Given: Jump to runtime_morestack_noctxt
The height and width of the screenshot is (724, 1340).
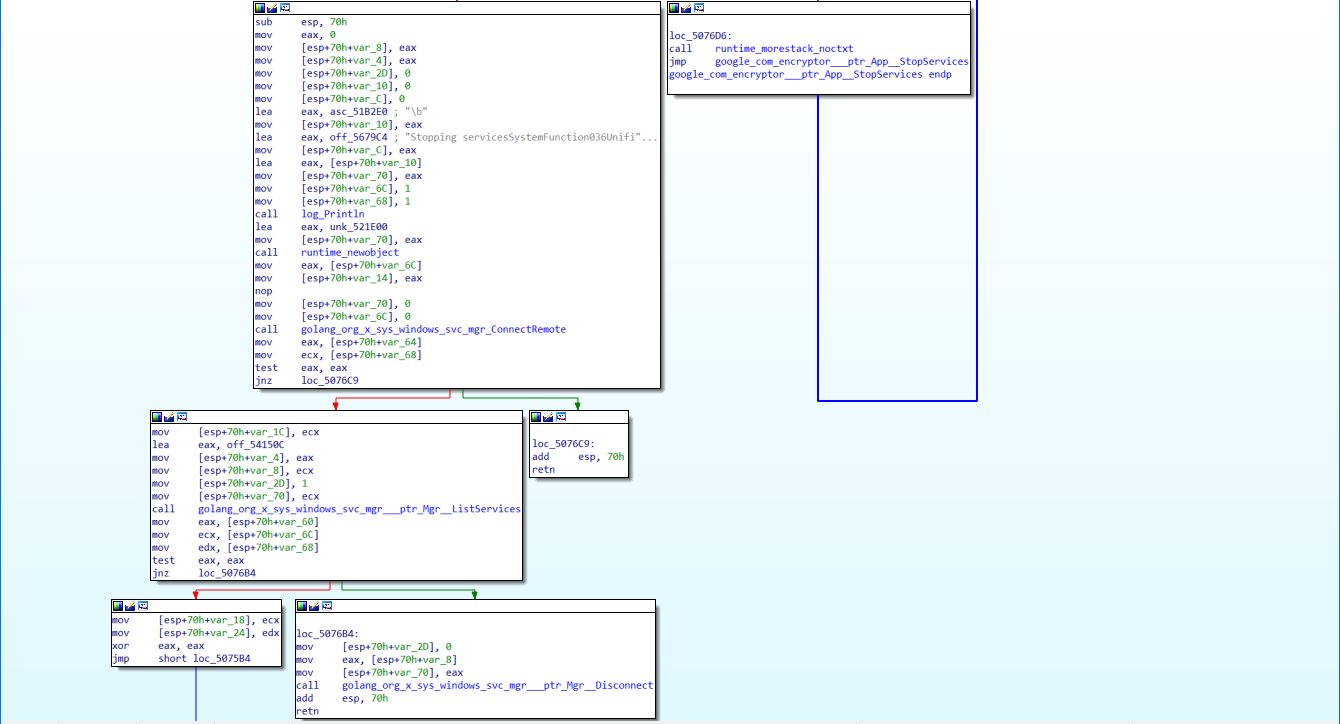Looking at the screenshot, I should tap(784, 49).
